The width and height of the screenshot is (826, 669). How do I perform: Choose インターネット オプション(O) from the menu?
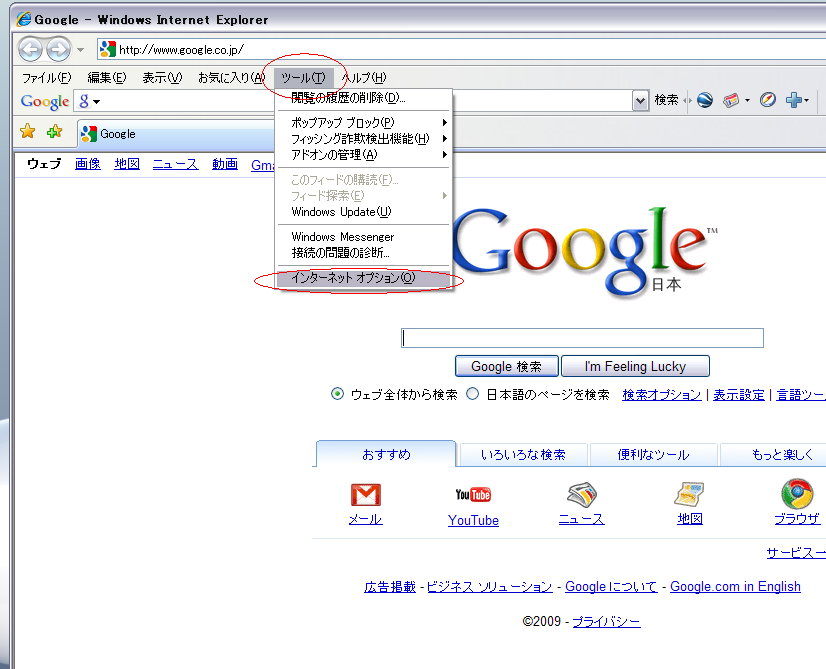[x=363, y=278]
